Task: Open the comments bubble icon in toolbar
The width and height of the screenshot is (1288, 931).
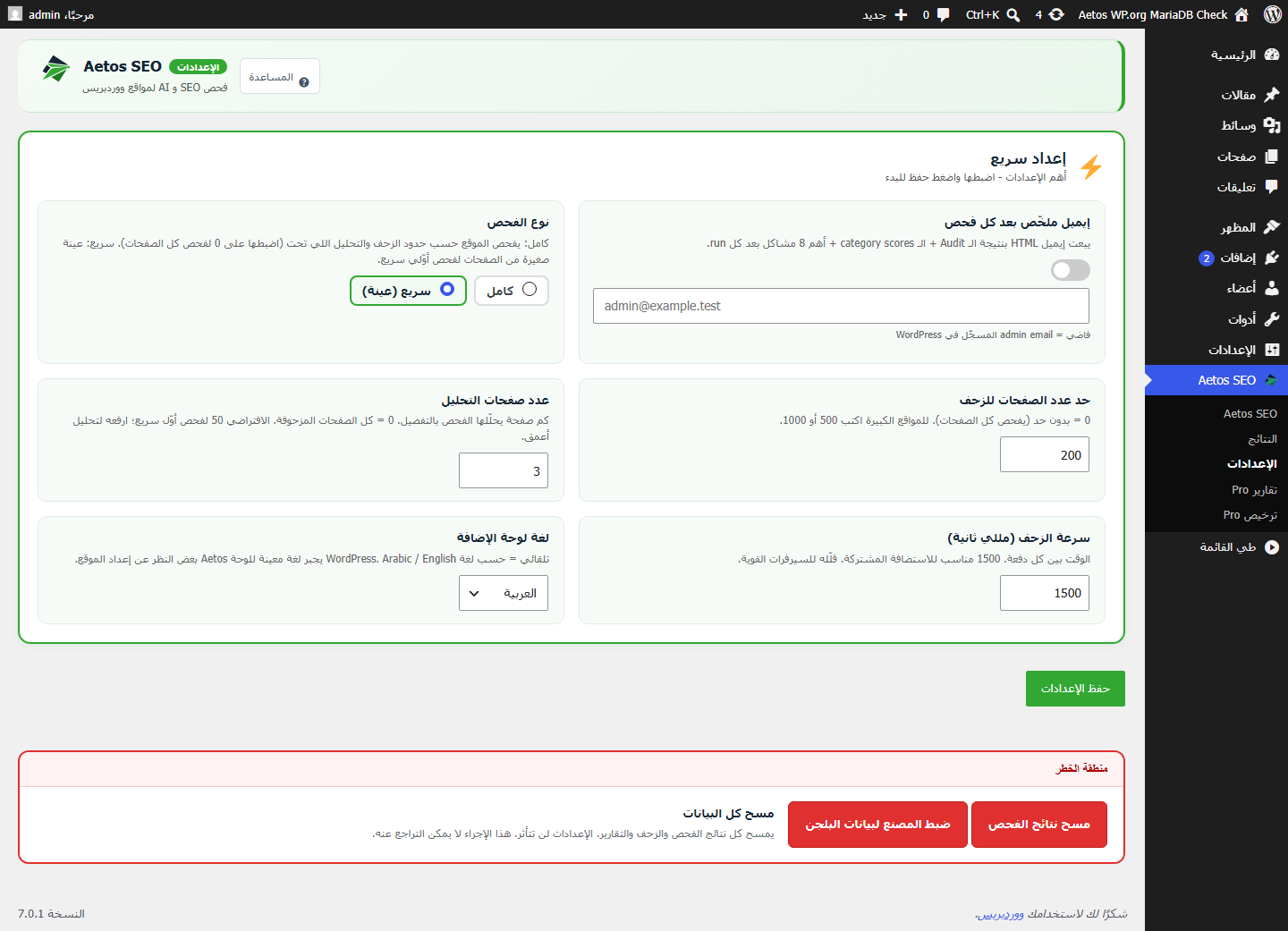Action: (x=943, y=15)
